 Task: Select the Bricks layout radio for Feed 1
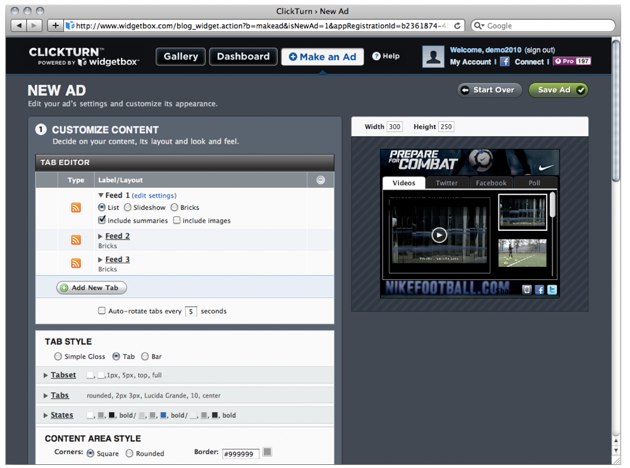[x=174, y=207]
